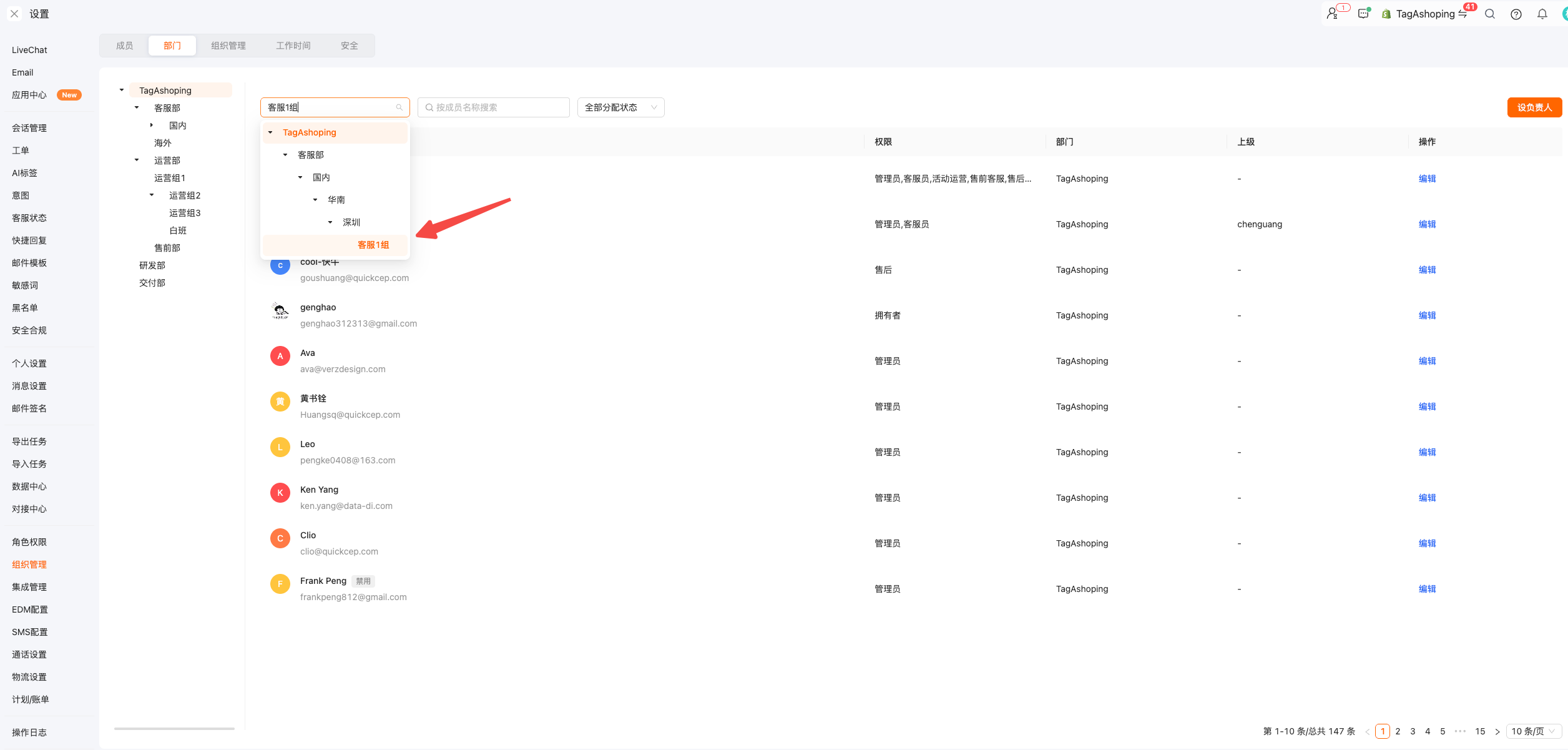The image size is (1568, 750).
Task: Close settings with the X icon
Action: [14, 14]
